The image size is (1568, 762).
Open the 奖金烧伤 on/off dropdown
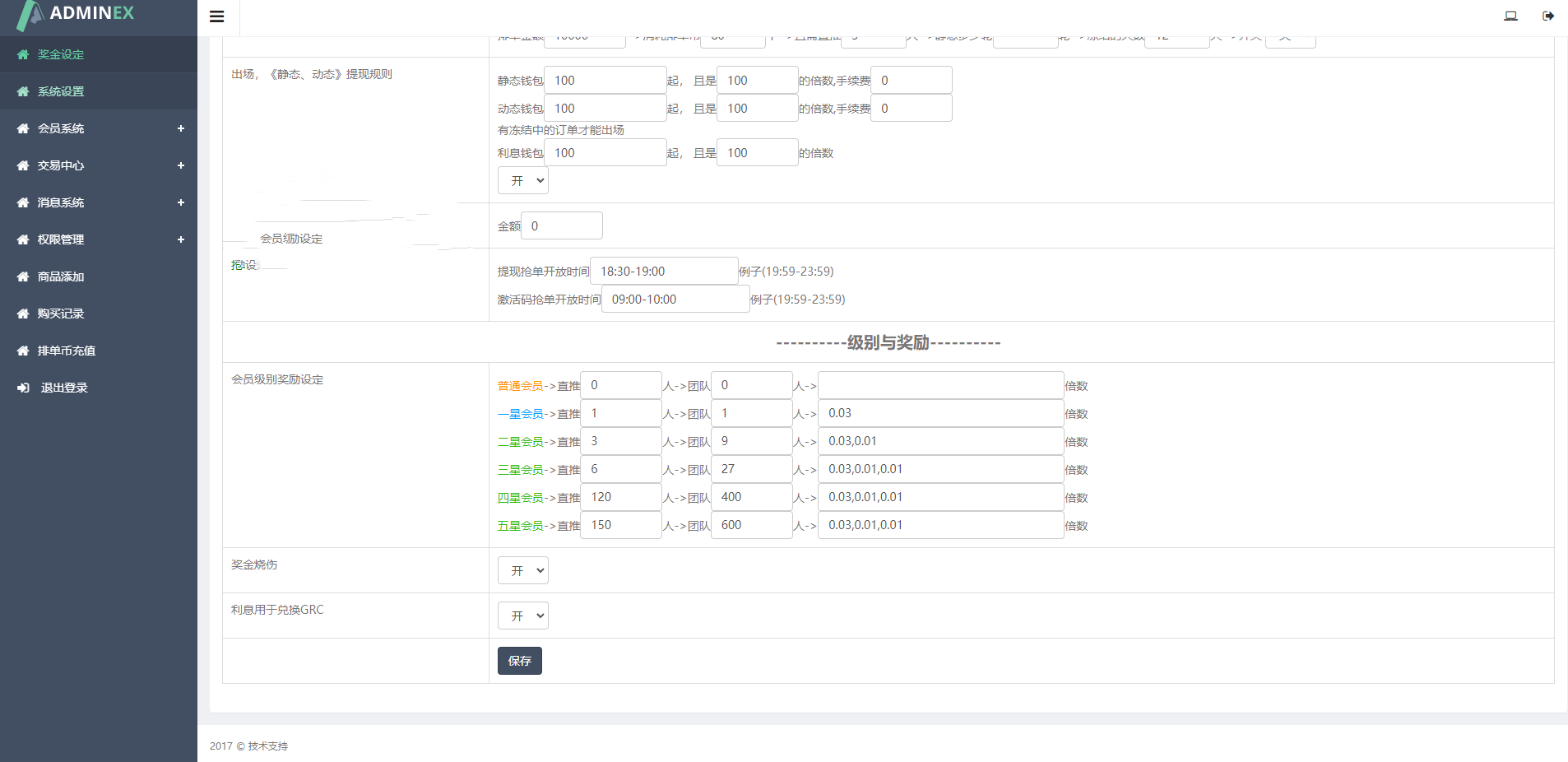tap(522, 570)
